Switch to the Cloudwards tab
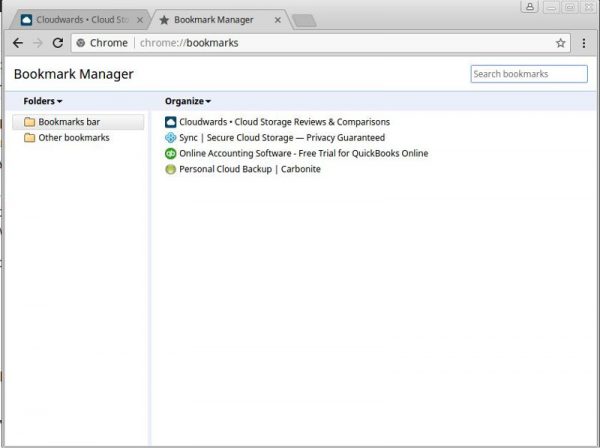The width and height of the screenshot is (600, 448). click(x=80, y=20)
